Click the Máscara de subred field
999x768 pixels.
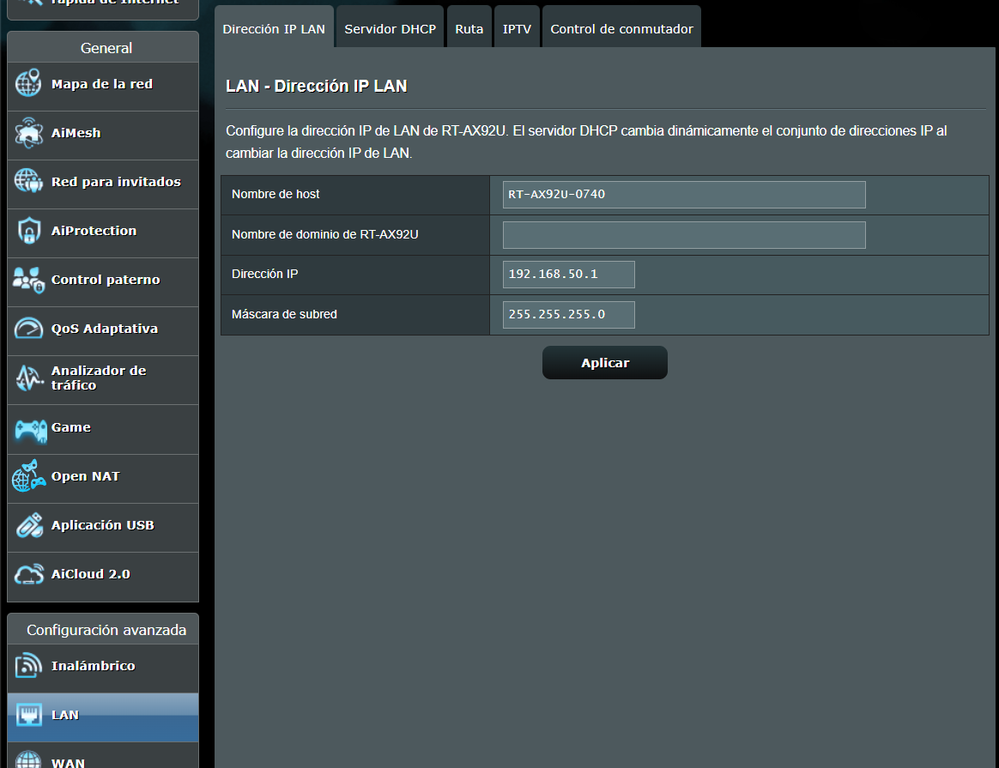tap(568, 315)
